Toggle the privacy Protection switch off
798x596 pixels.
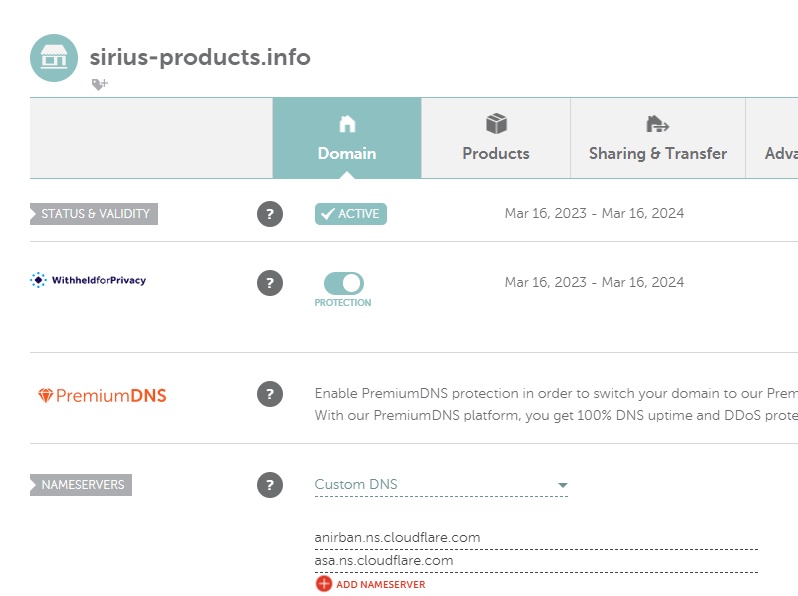click(344, 283)
